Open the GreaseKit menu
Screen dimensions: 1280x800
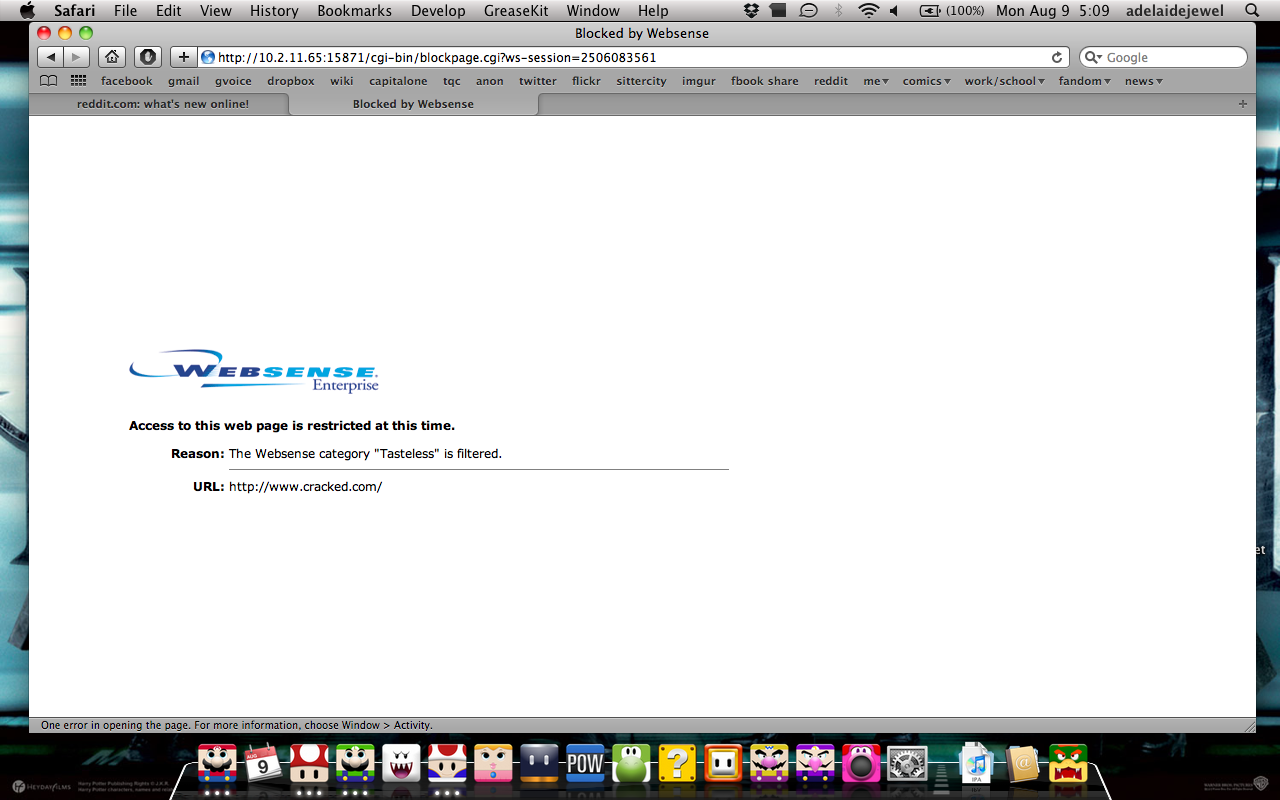click(x=515, y=10)
